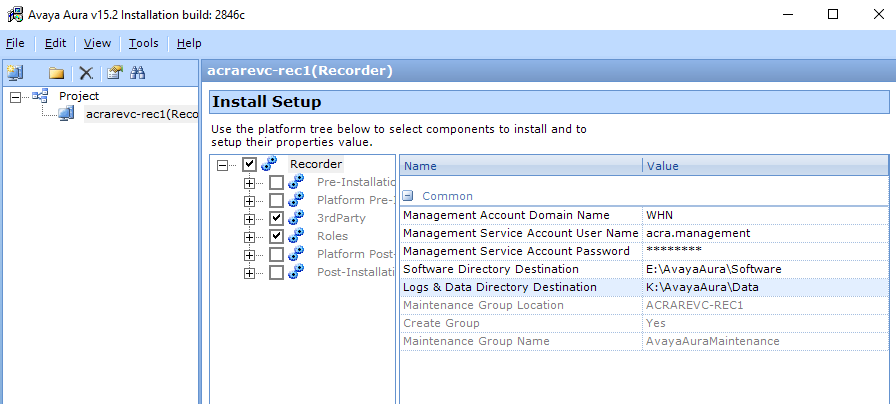
Task: Expand the 3rdParty tree node
Action: click(249, 218)
